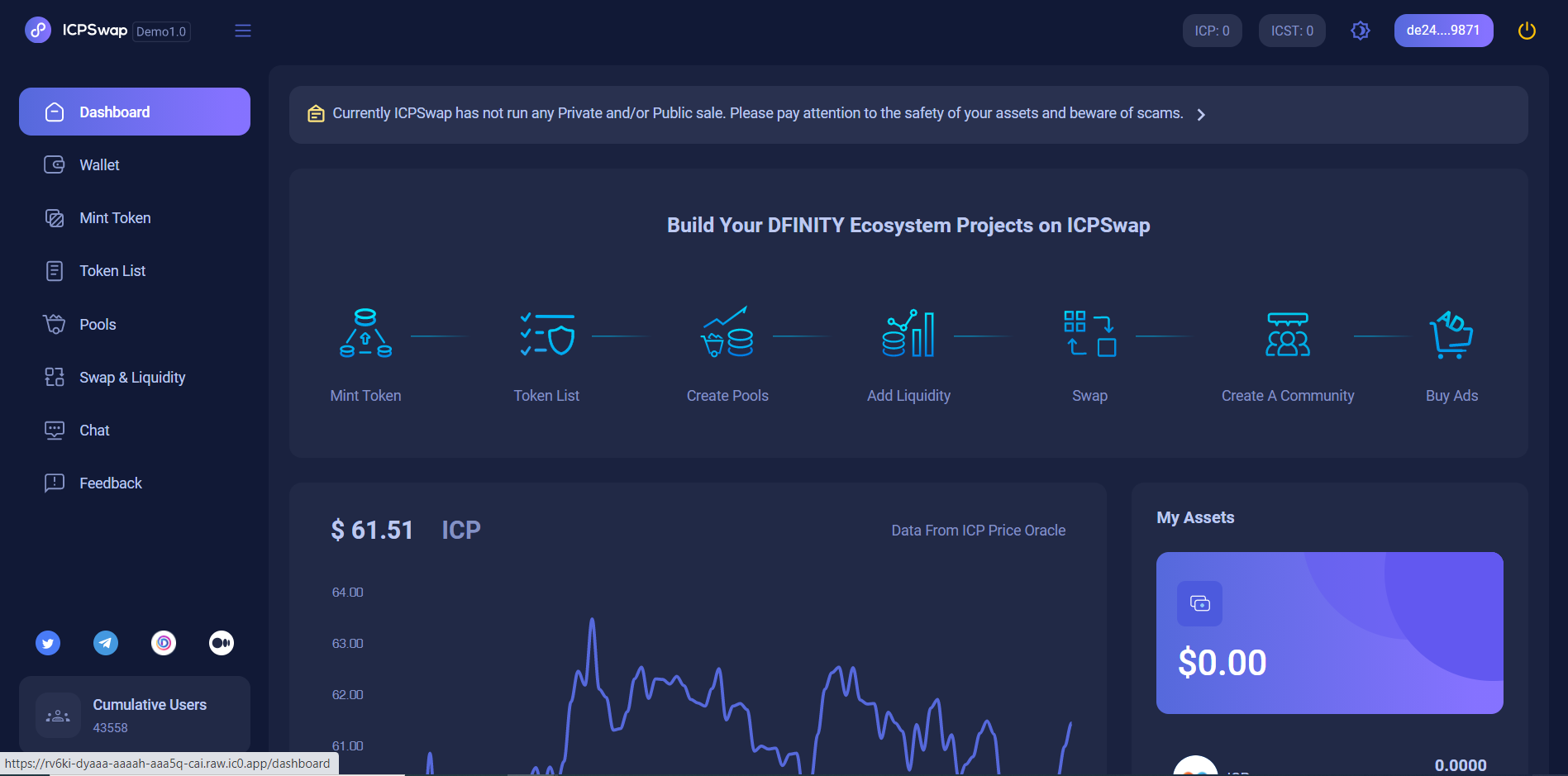Click the Dashboard home icon in sidebar
Image resolution: width=1568 pixels, height=776 pixels.
tap(55, 112)
